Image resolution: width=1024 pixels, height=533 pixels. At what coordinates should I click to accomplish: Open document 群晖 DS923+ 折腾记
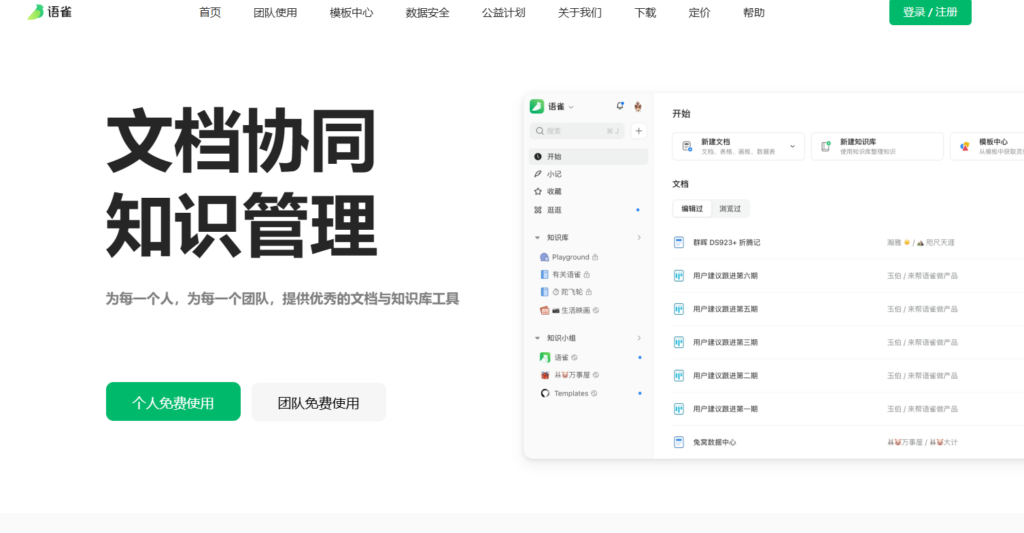[x=726, y=242]
